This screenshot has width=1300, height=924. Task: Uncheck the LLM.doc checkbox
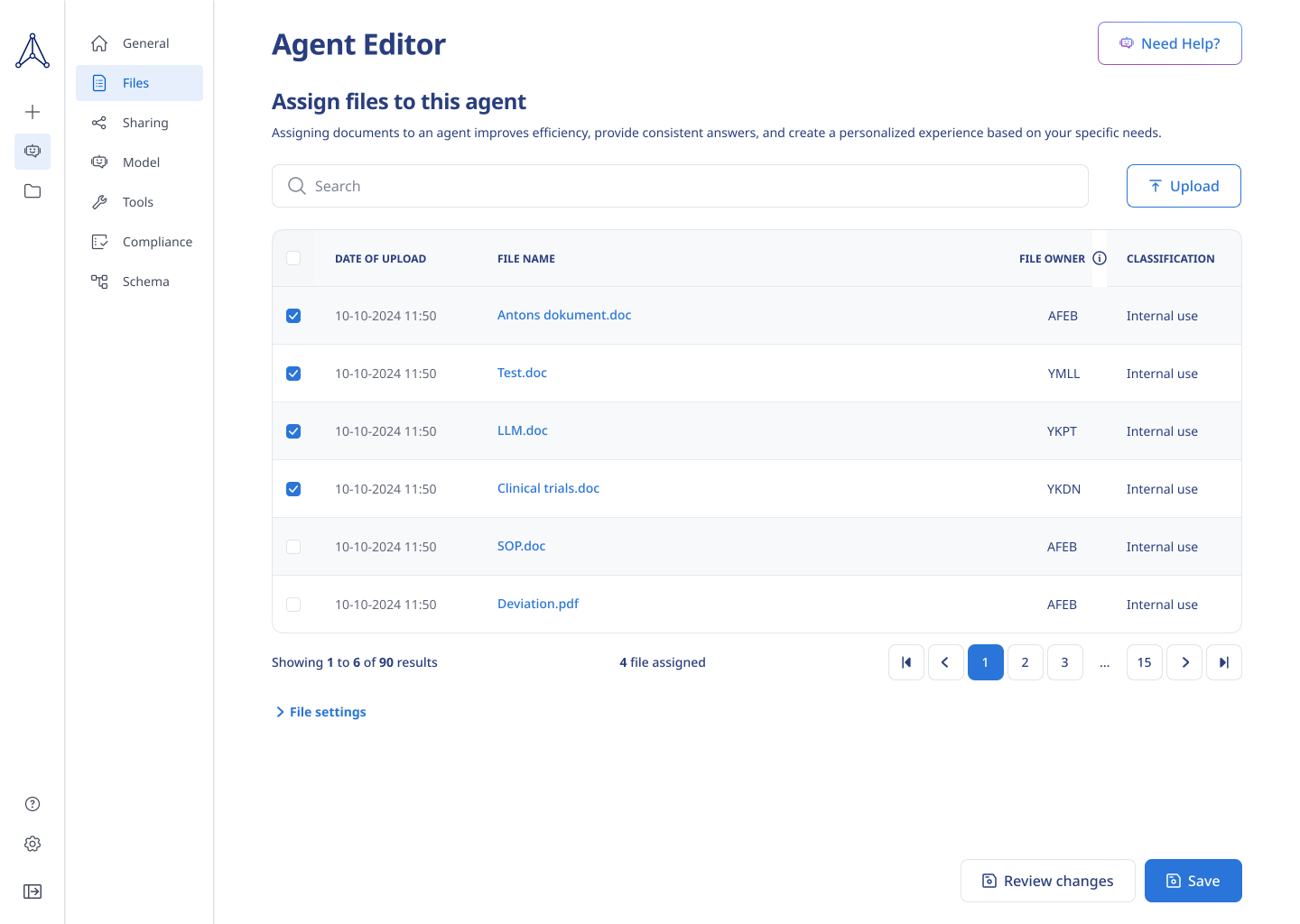point(293,431)
